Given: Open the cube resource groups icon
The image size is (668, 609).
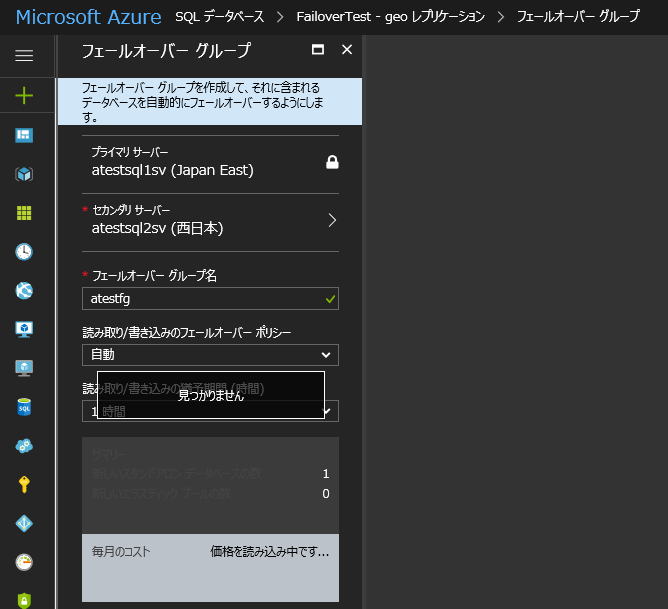Looking at the screenshot, I should pyautogui.click(x=24, y=174).
